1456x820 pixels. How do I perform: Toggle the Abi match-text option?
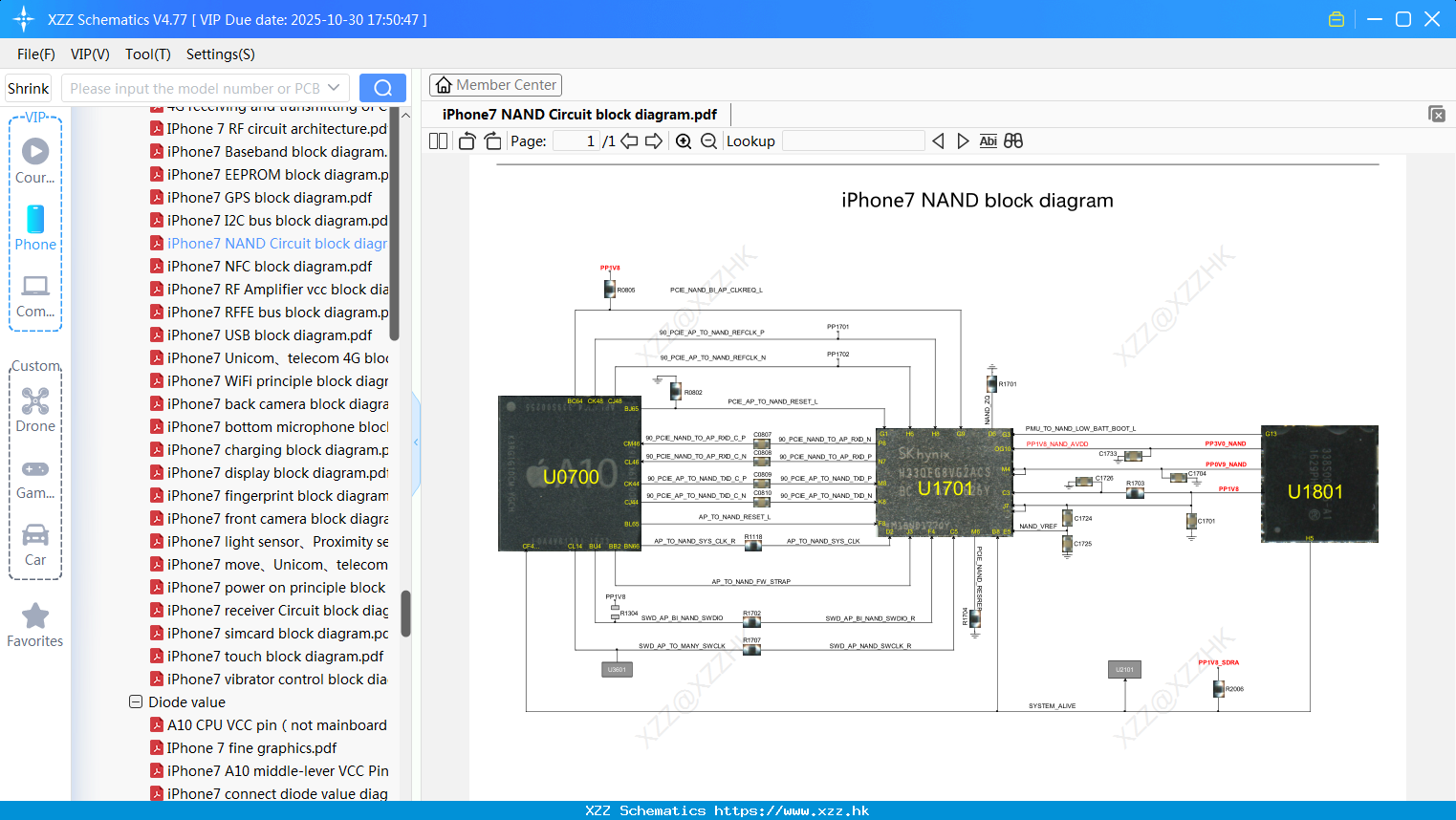point(989,140)
